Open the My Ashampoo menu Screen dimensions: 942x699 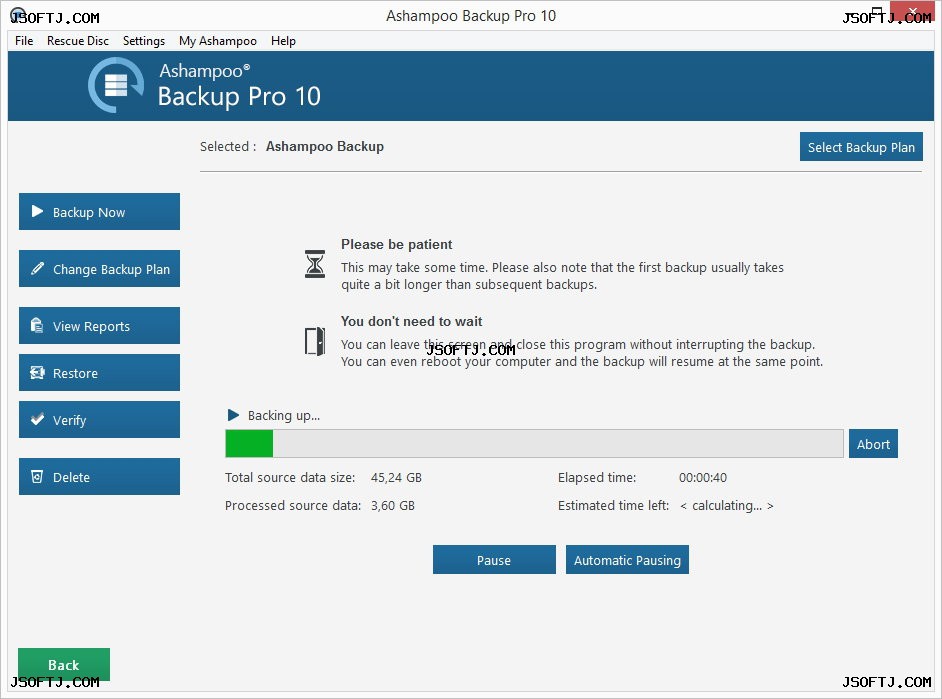coord(217,41)
